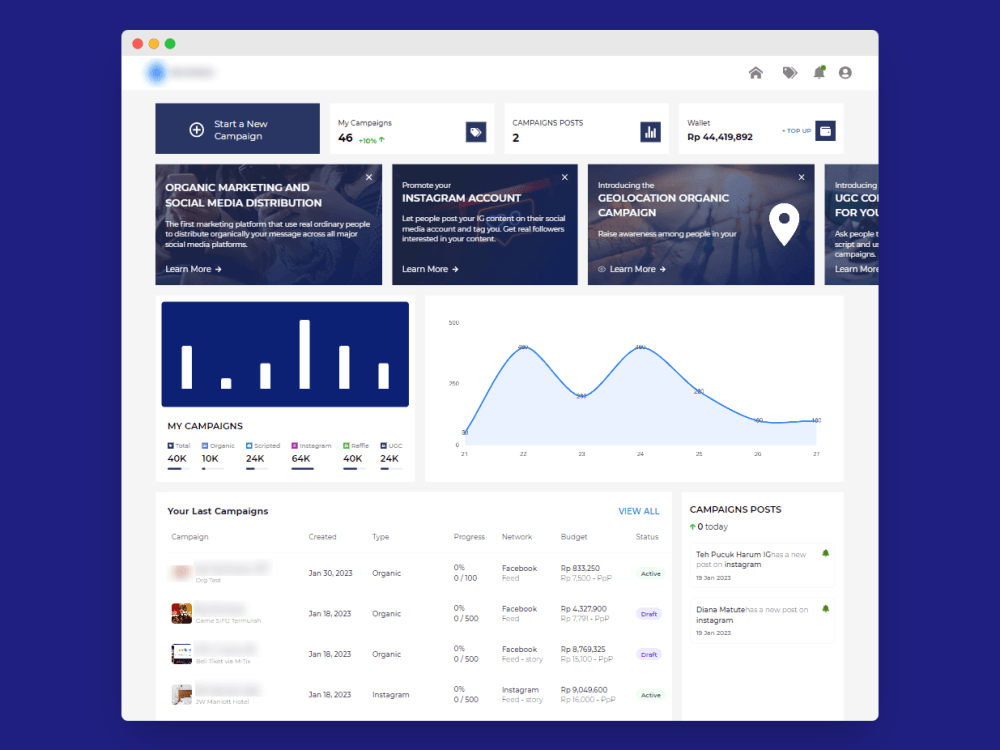Toggle the Instagram series in the legend
This screenshot has width=1000, height=750.
(313, 446)
